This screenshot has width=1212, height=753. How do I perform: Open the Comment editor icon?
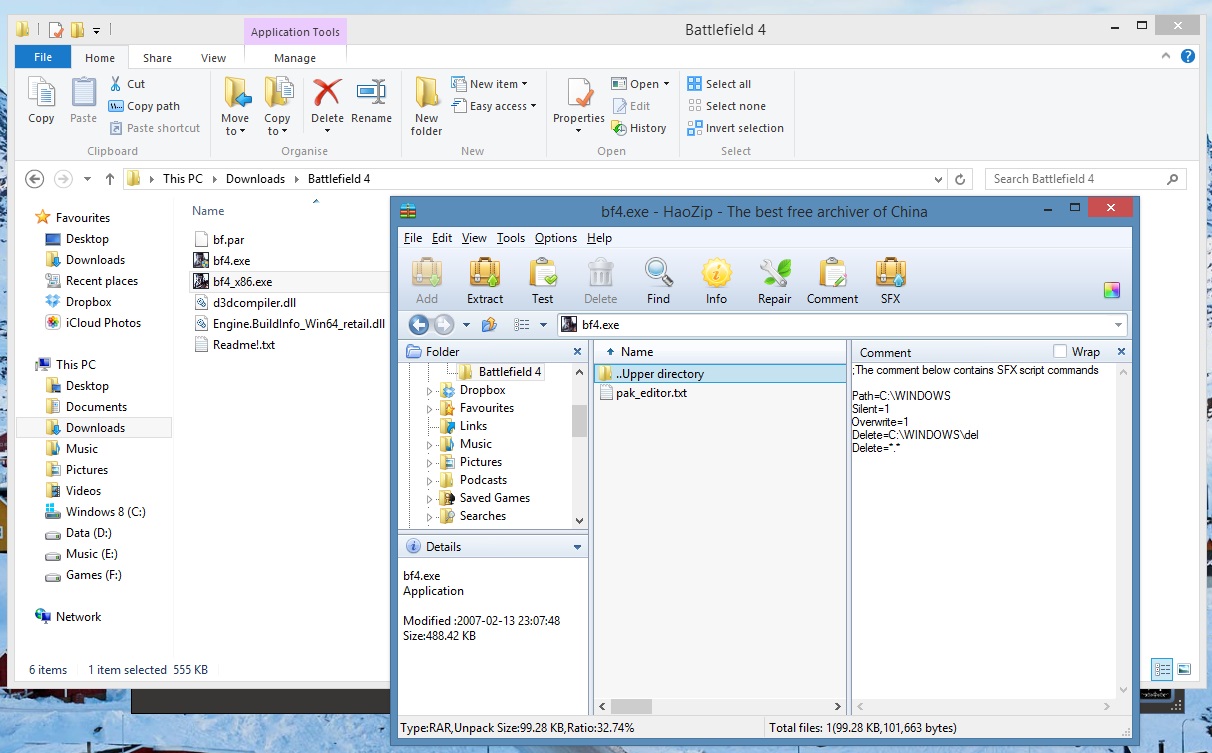tap(832, 280)
